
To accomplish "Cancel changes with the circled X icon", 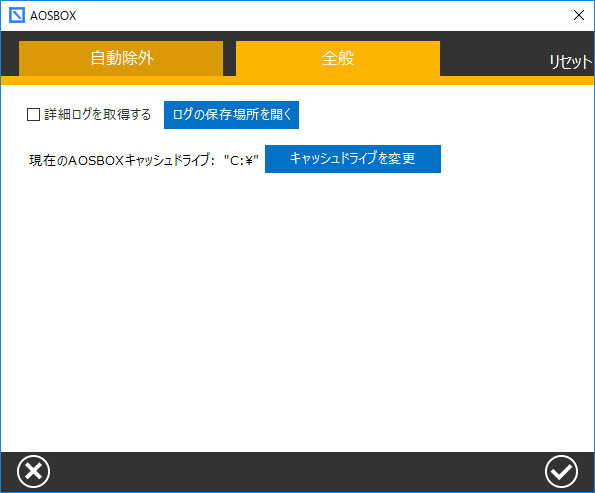I will 33,471.
